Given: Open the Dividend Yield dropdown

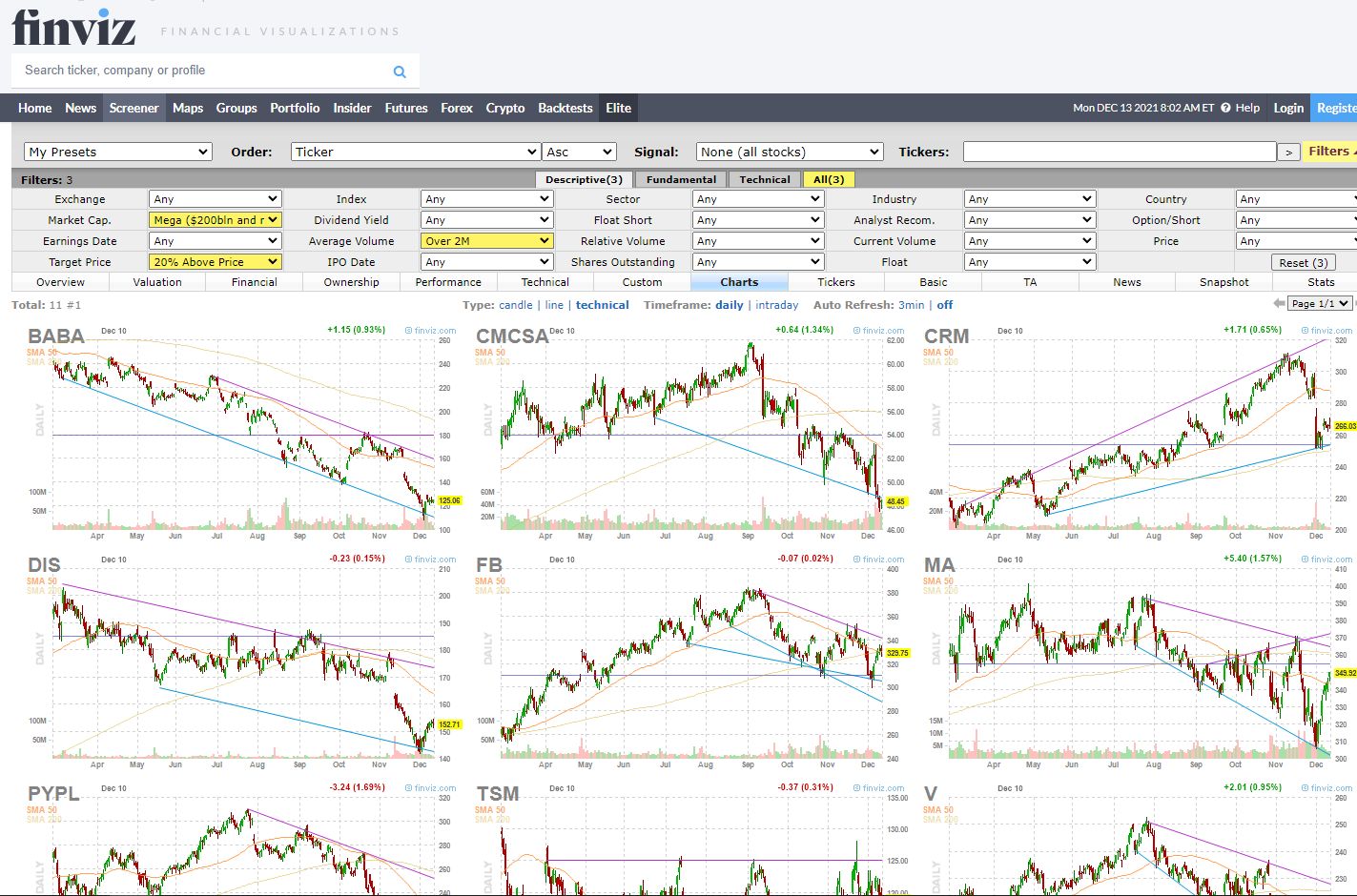Looking at the screenshot, I should coord(486,220).
